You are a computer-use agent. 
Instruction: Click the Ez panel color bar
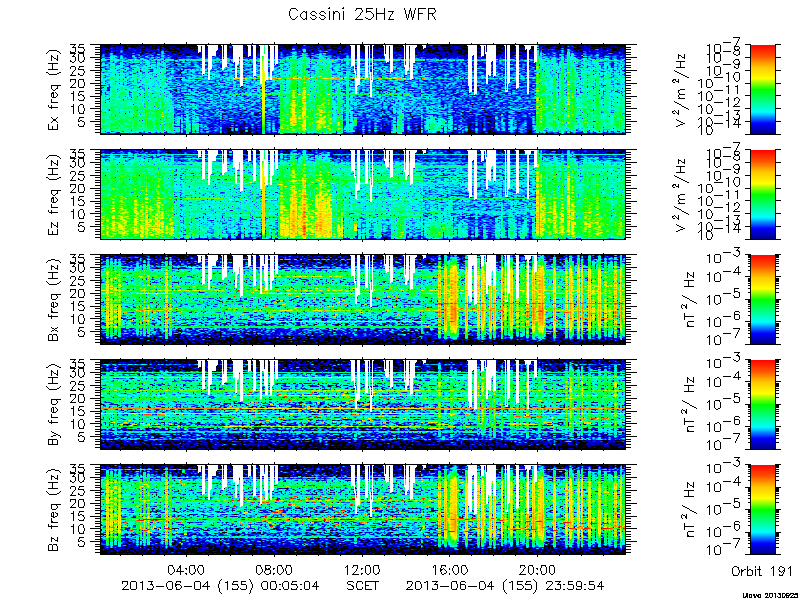762,194
